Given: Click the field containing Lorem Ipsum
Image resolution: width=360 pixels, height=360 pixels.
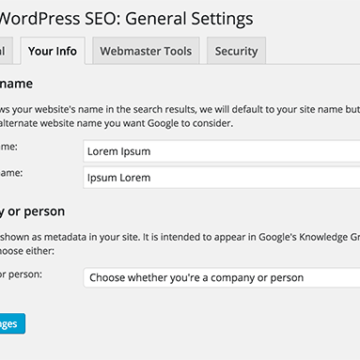Looking at the screenshot, I should (222, 151).
